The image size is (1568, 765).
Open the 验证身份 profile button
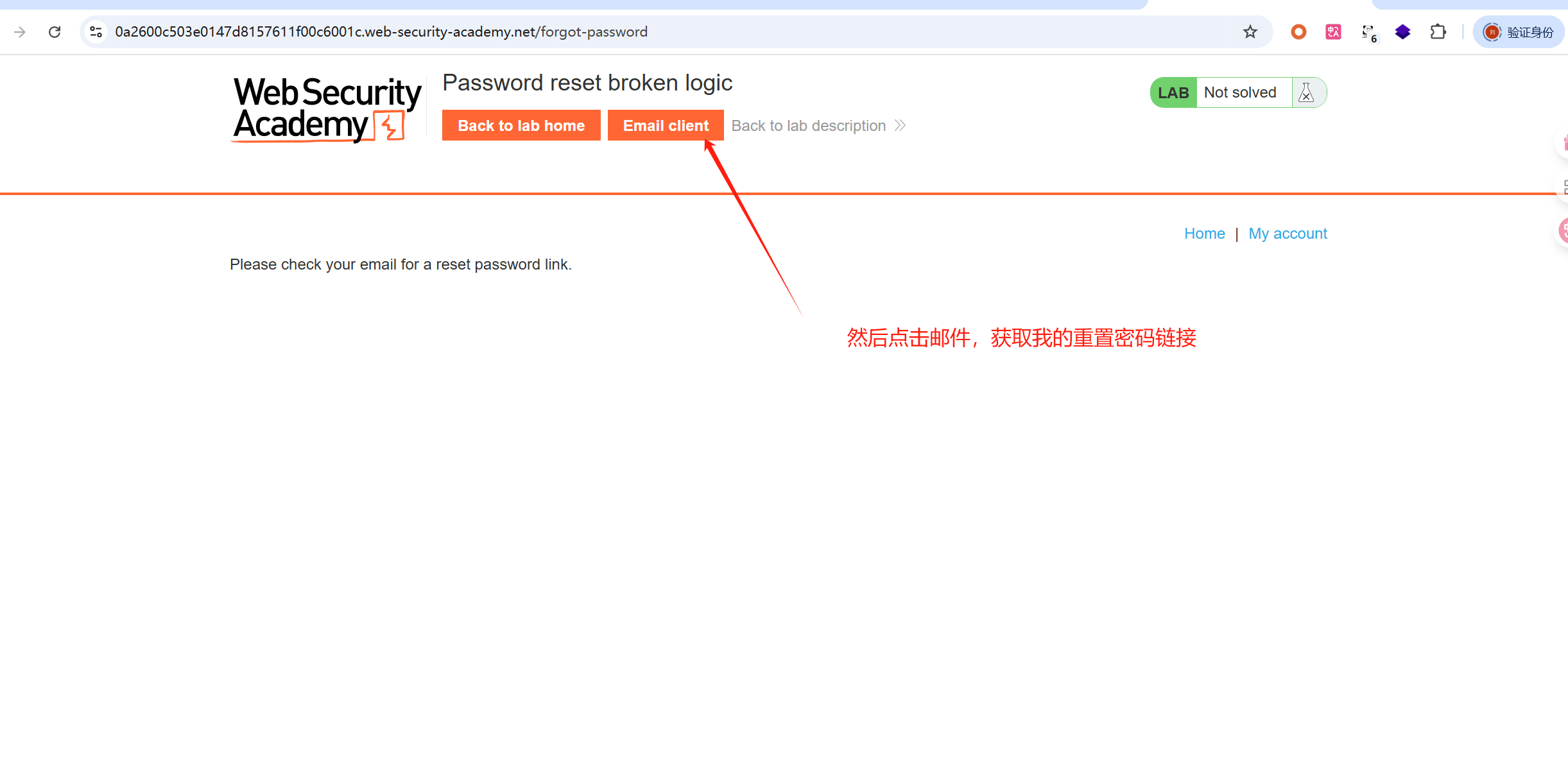pyautogui.click(x=1519, y=31)
